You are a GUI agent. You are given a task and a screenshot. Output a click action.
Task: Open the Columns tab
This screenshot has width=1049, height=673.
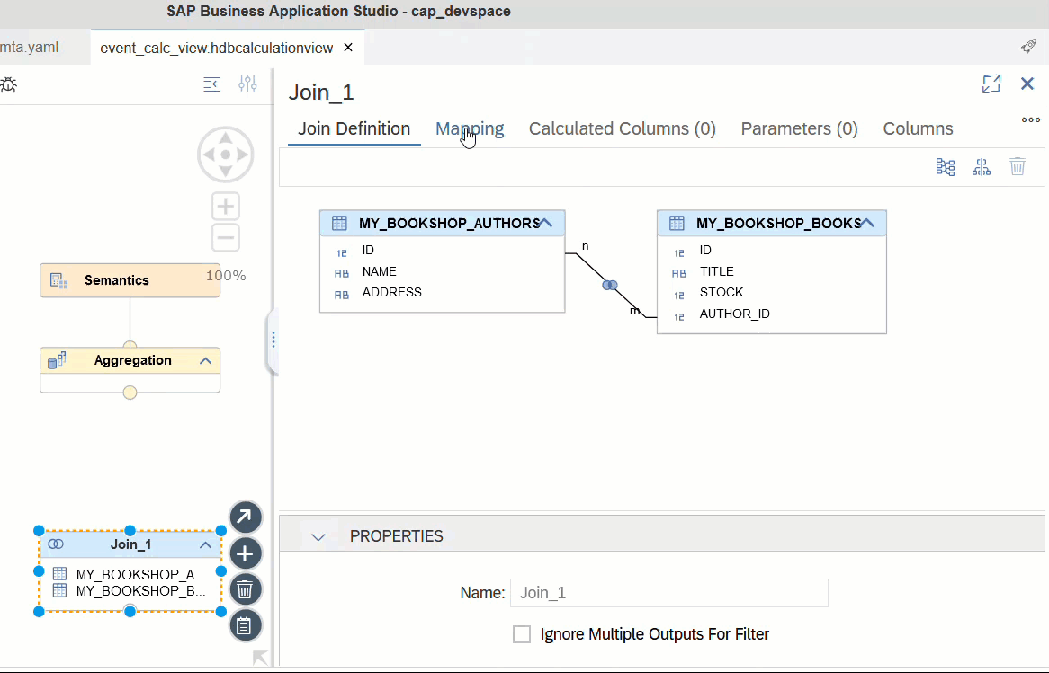[918, 129]
